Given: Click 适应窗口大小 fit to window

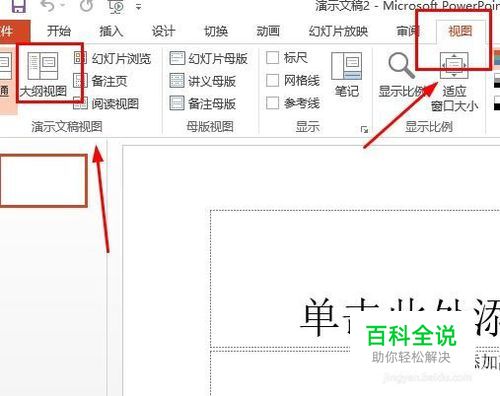Looking at the screenshot, I should (x=454, y=82).
